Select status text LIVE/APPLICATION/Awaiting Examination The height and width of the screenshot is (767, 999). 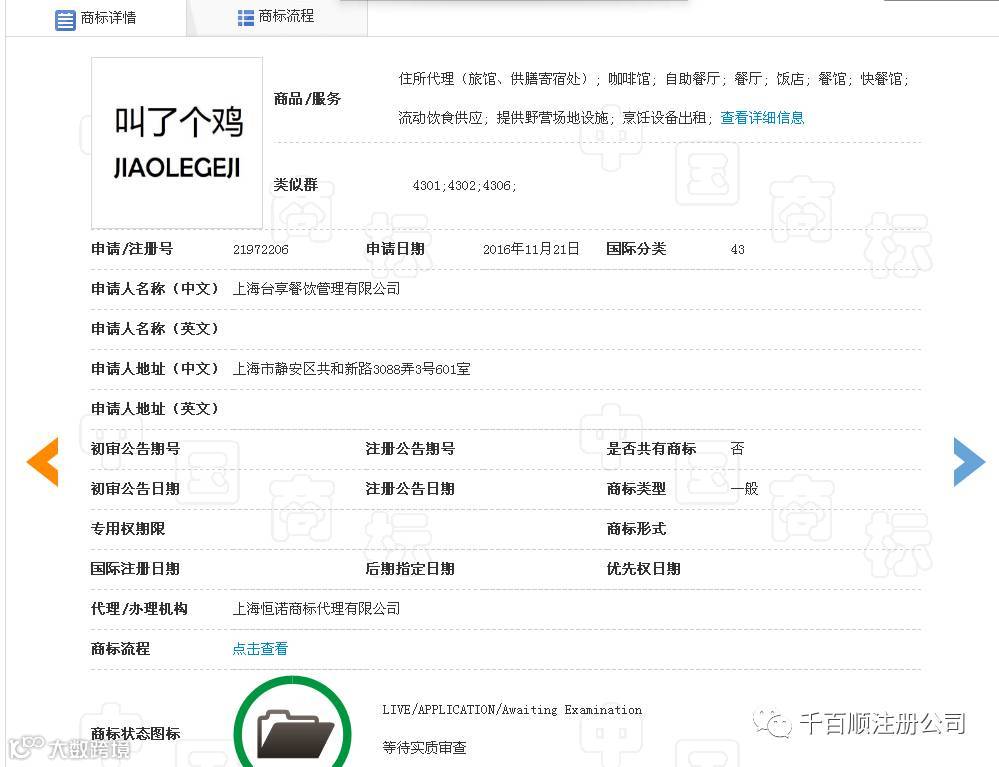tap(512, 710)
